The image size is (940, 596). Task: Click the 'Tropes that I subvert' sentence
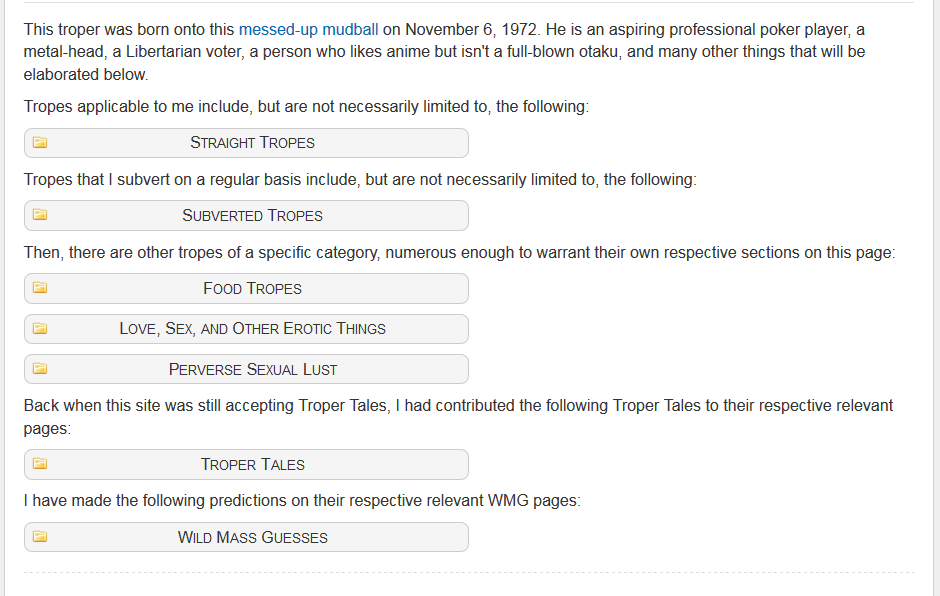360,180
